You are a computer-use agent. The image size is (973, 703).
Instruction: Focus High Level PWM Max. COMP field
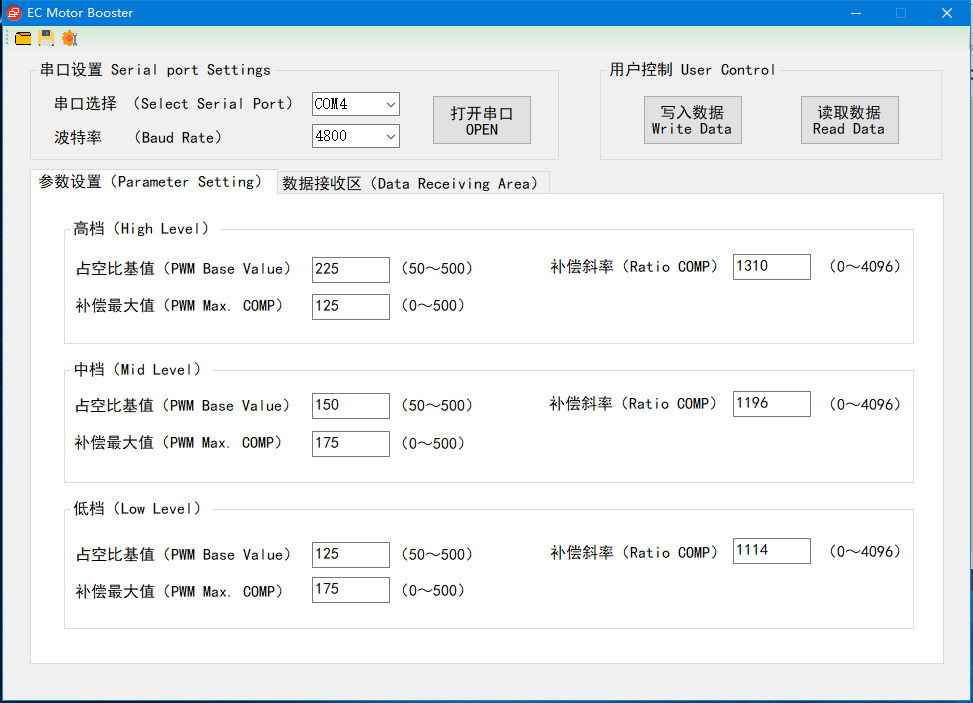pos(350,306)
